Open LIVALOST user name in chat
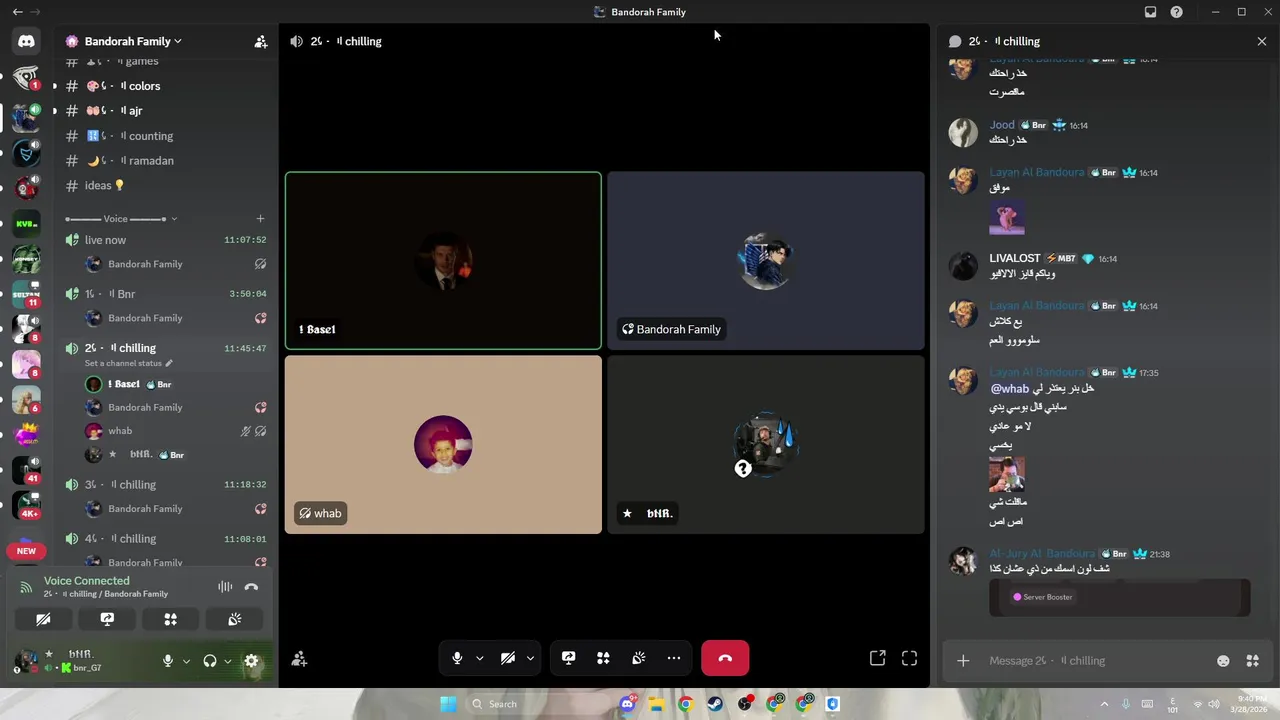1280x720 pixels. 1015,258
